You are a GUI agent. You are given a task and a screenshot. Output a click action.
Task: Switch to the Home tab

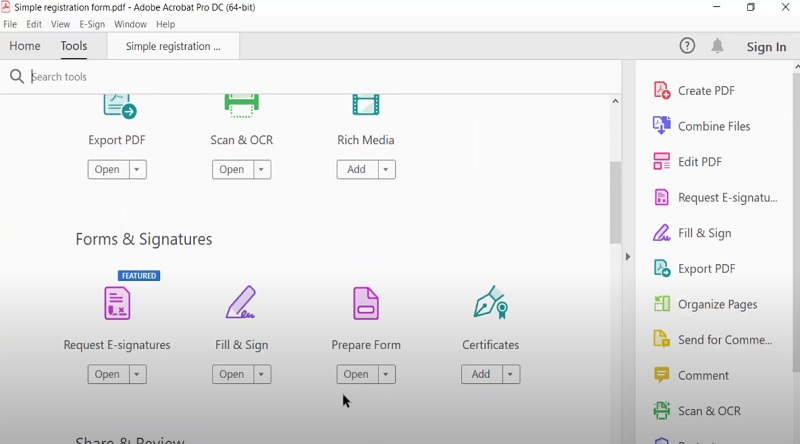coord(25,46)
